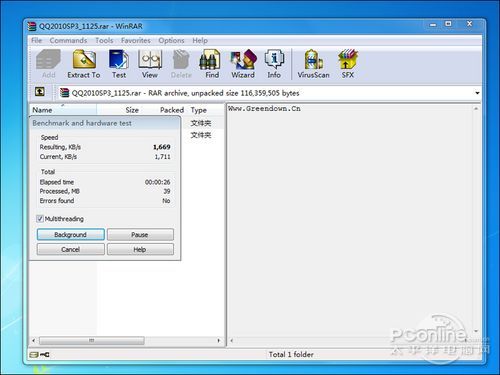Click the key icon in status bar
Viewport: 500px width, 375px height.
coord(45,355)
